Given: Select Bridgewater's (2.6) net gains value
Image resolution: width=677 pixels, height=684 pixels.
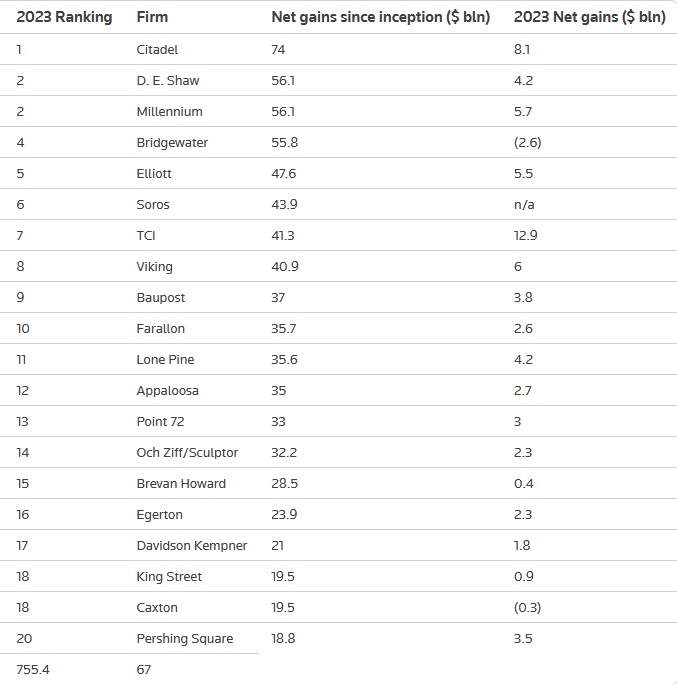Looking at the screenshot, I should (528, 142).
